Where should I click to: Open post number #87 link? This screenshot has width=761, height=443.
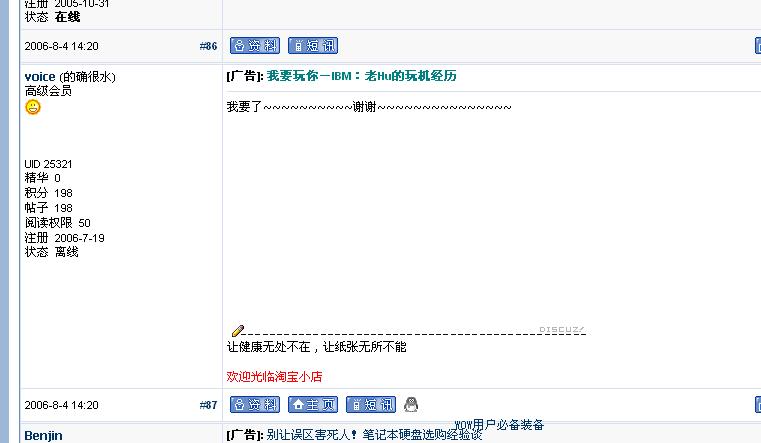point(208,405)
